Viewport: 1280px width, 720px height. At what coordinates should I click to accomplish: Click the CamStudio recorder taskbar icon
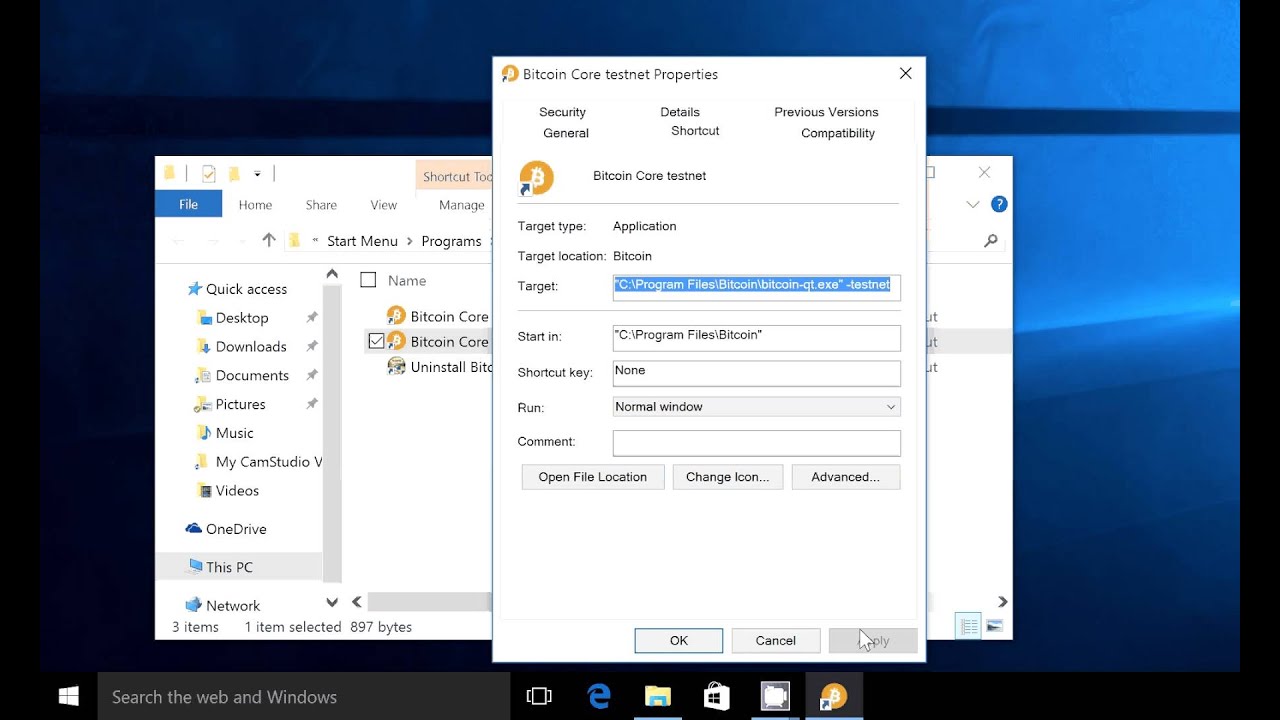tap(775, 696)
